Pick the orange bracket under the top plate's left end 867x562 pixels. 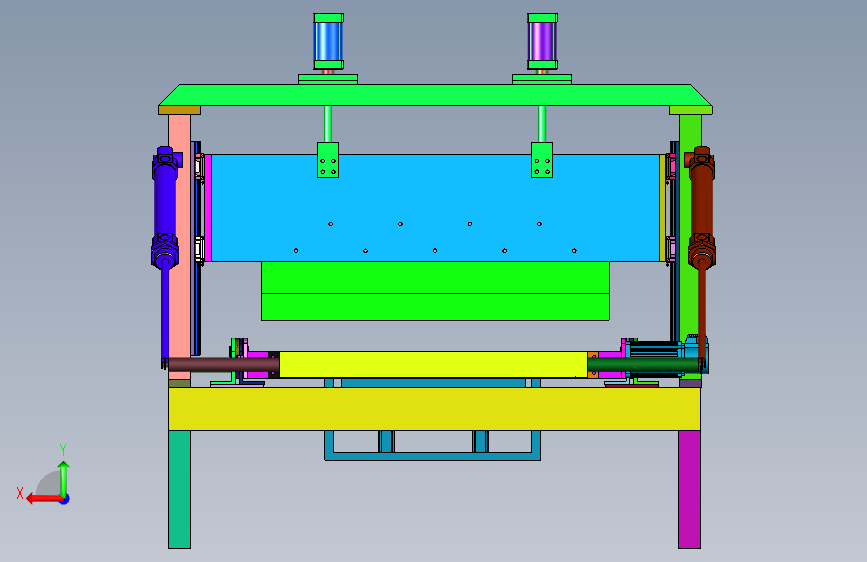pos(179,110)
